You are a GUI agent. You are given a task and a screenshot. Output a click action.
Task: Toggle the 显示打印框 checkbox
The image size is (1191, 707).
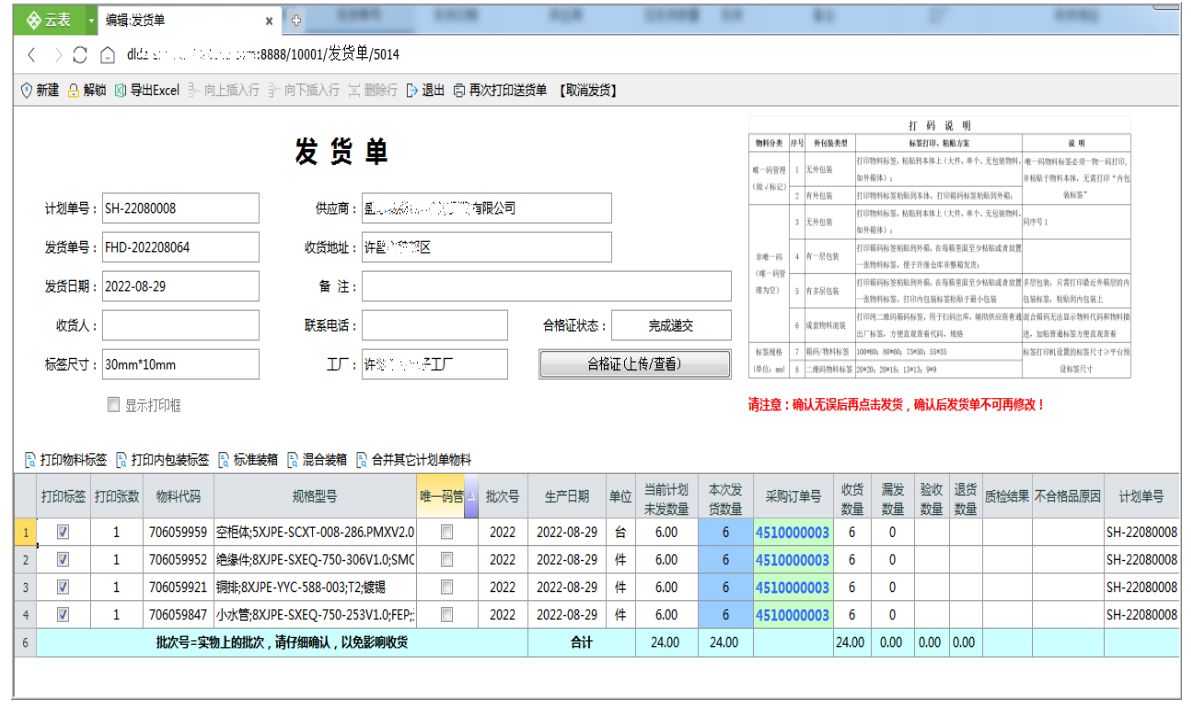point(114,405)
